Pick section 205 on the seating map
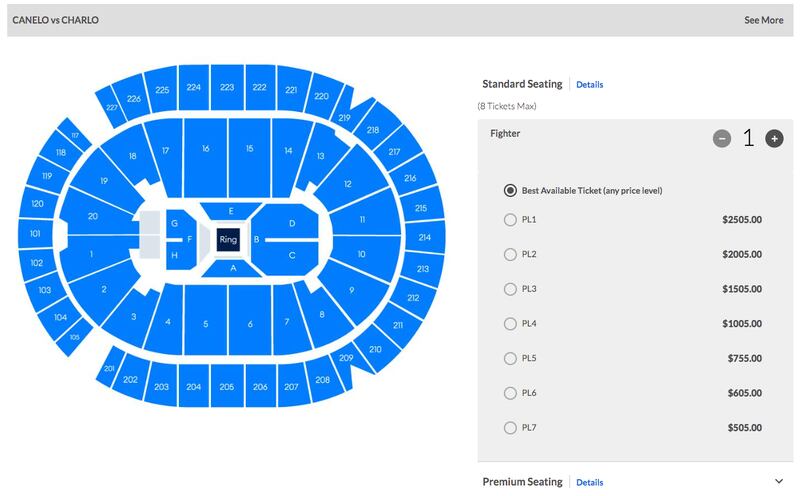 pos(227,386)
